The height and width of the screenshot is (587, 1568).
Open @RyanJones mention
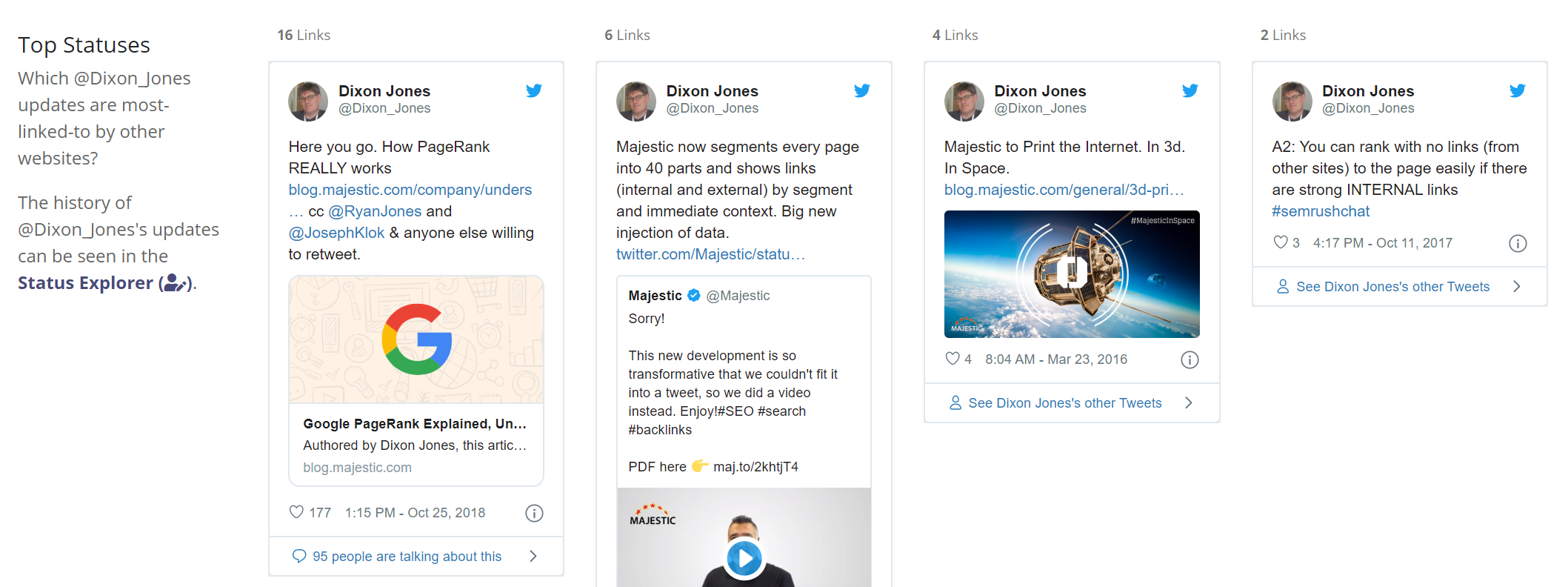click(x=375, y=211)
